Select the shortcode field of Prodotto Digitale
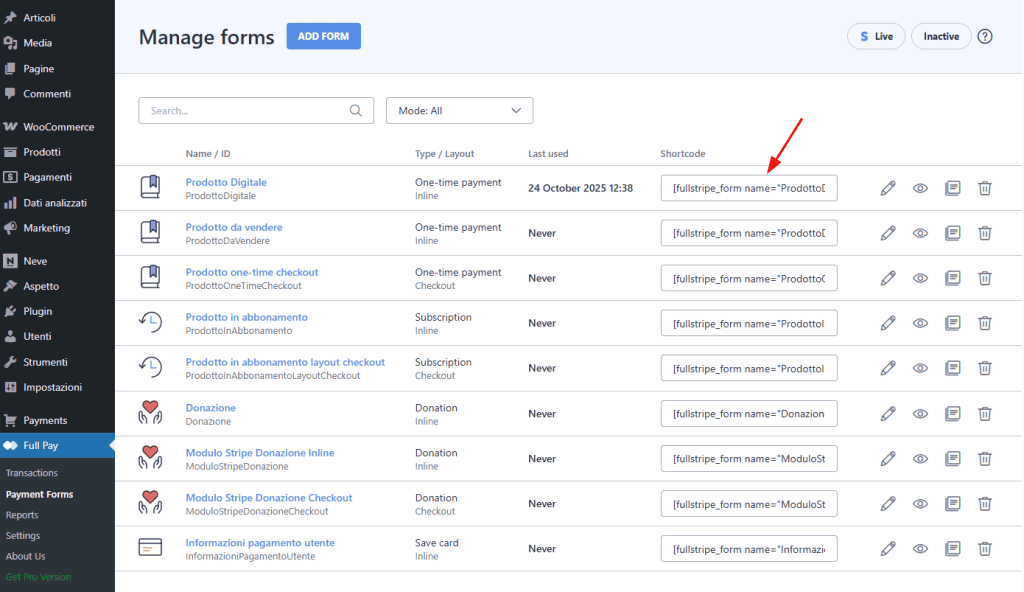 pyautogui.click(x=748, y=188)
